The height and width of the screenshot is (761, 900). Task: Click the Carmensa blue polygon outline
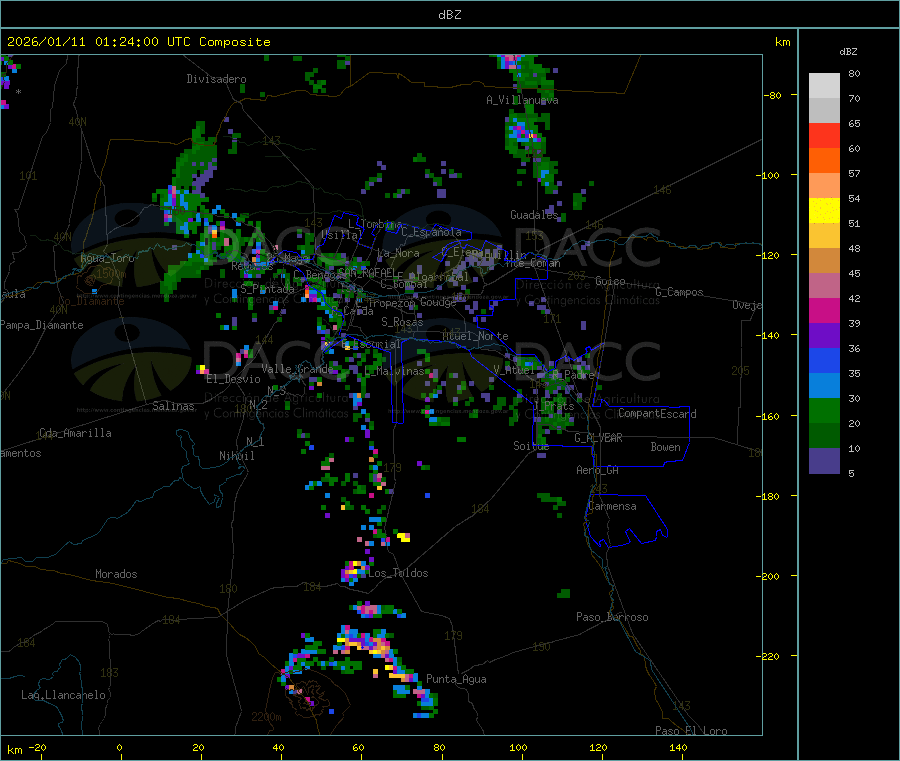pyautogui.click(x=626, y=520)
